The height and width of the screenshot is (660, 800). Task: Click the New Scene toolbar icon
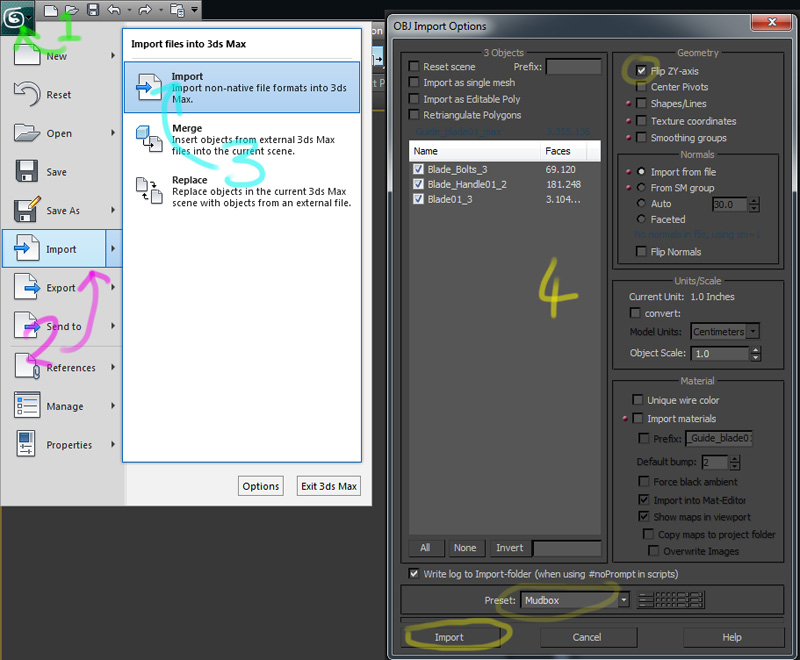51,10
